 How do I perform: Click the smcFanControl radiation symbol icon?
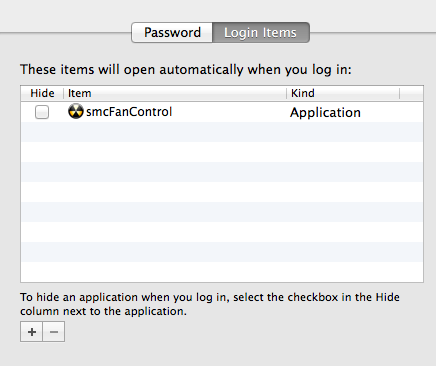pyautogui.click(x=76, y=112)
